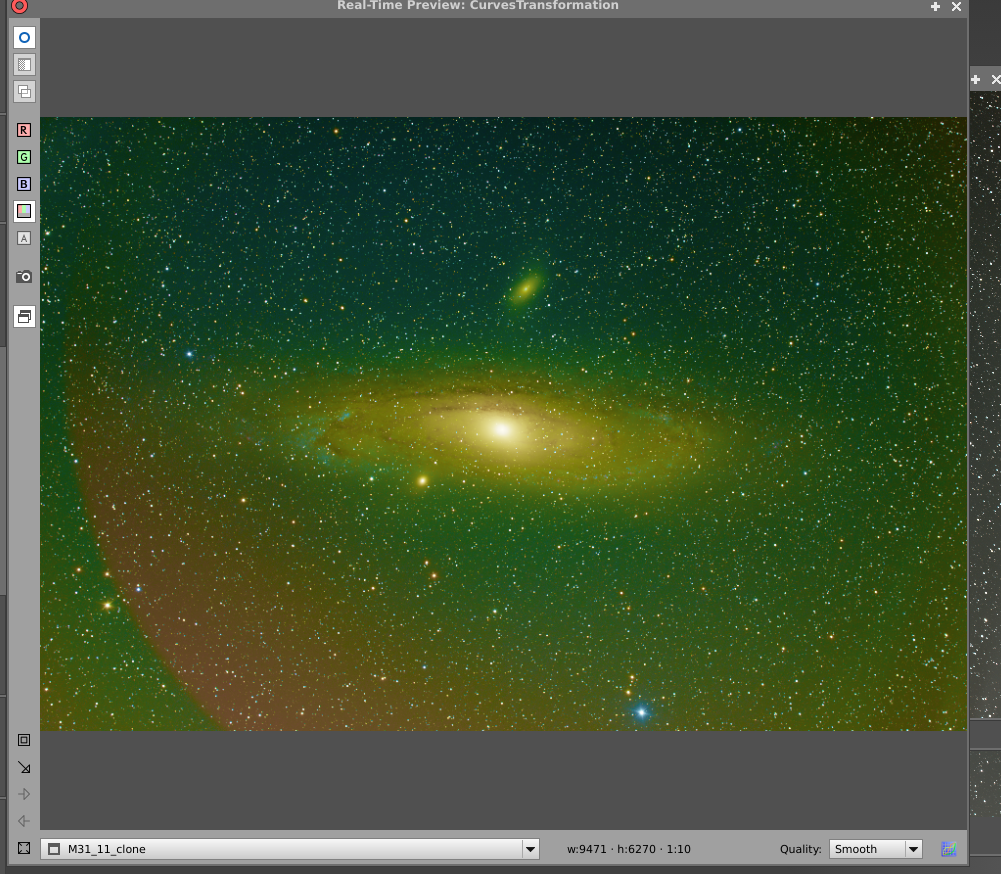1001x874 pixels.
Task: Click the bright blue star near bottom
Action: coord(641,712)
